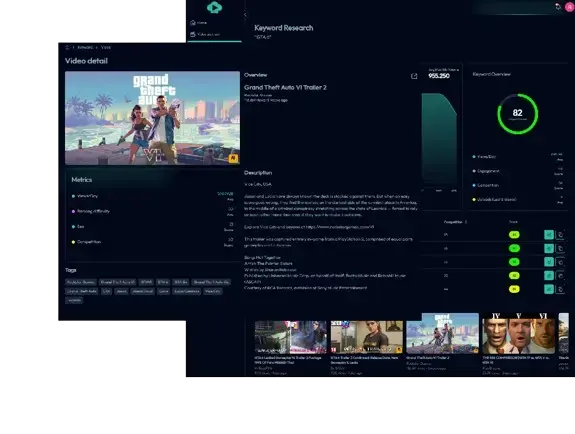Viewport: 575px width, 434px height.
Task: Click the Keyword Research page heading
Action: [x=284, y=28]
